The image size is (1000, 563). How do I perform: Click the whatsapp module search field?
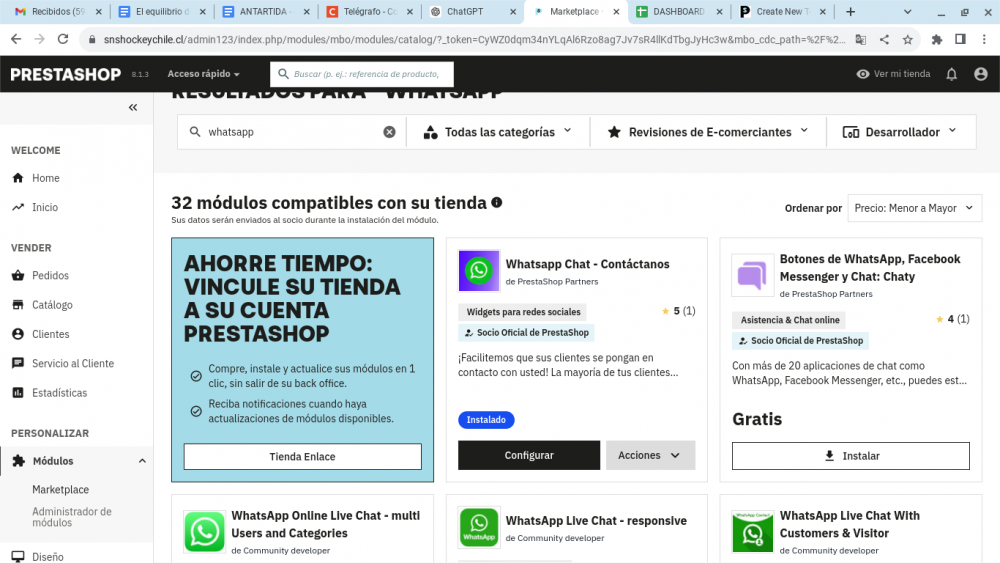pos(292,132)
